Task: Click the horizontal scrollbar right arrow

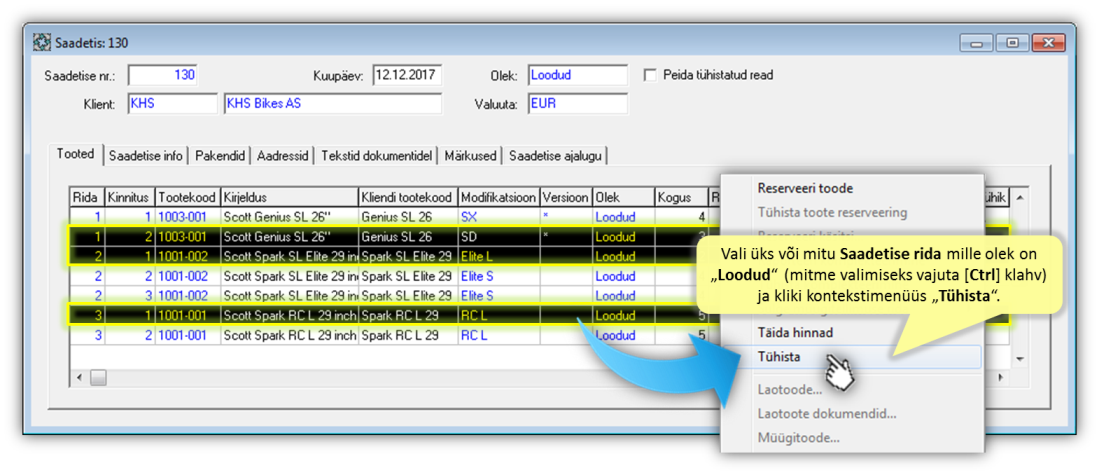Action: click(x=1001, y=378)
